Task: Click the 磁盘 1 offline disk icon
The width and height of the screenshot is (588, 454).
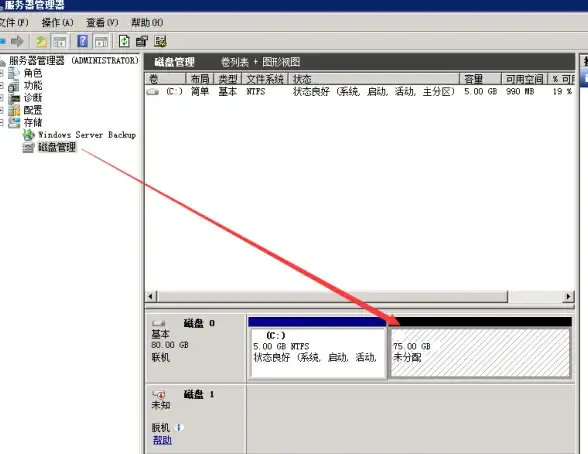Action: coord(159,394)
